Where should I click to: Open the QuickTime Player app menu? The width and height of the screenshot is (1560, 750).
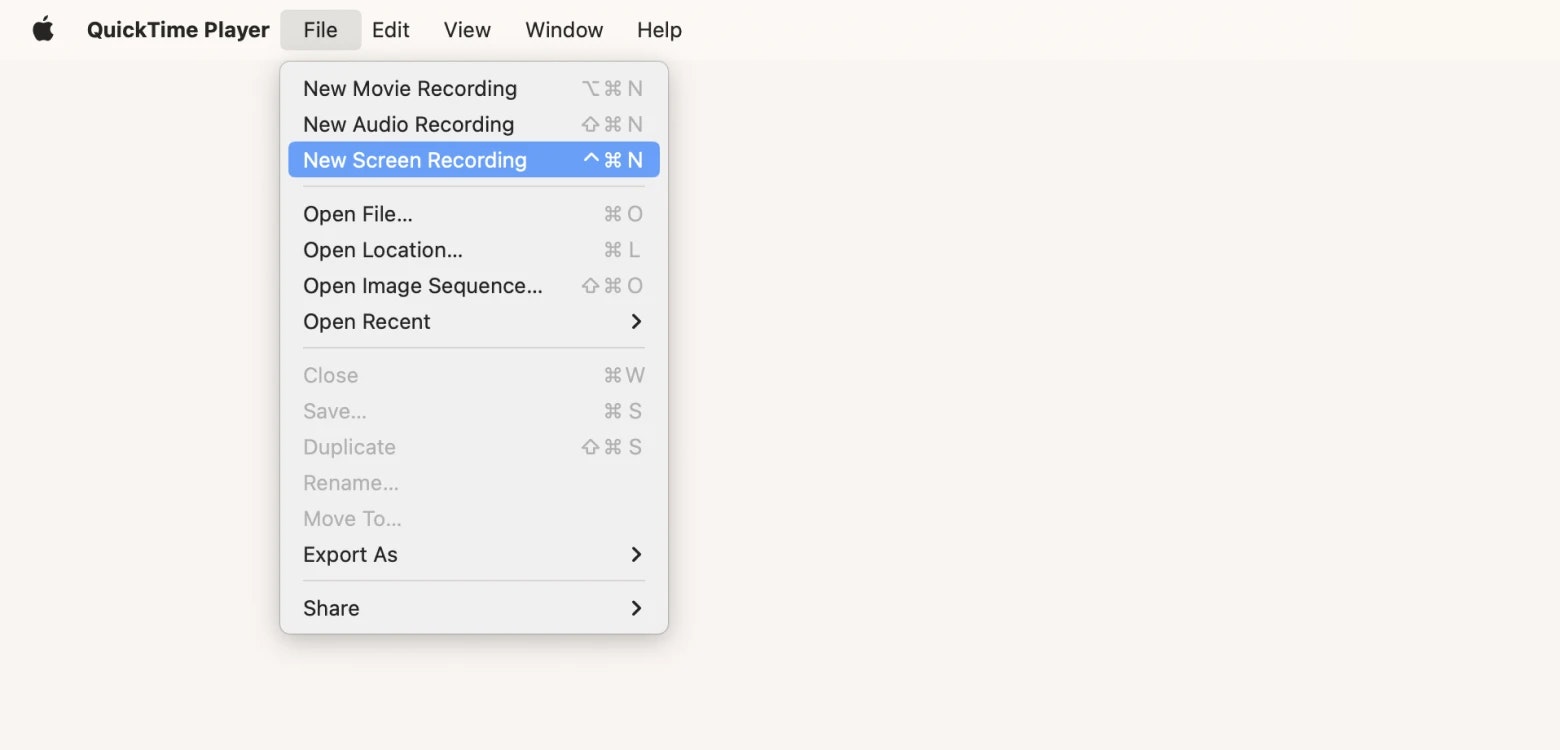[178, 30]
